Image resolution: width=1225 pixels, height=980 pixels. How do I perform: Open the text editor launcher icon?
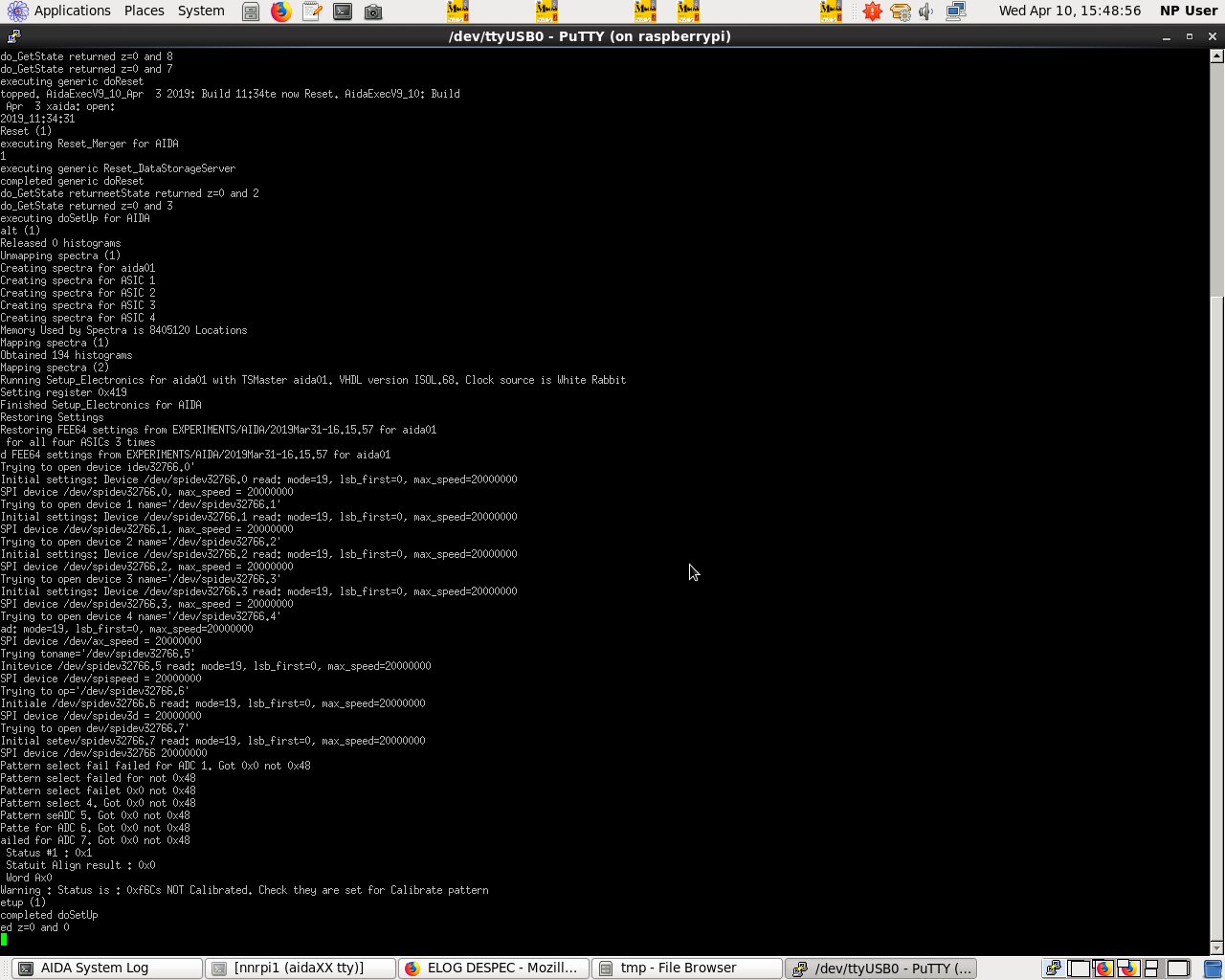point(312,11)
